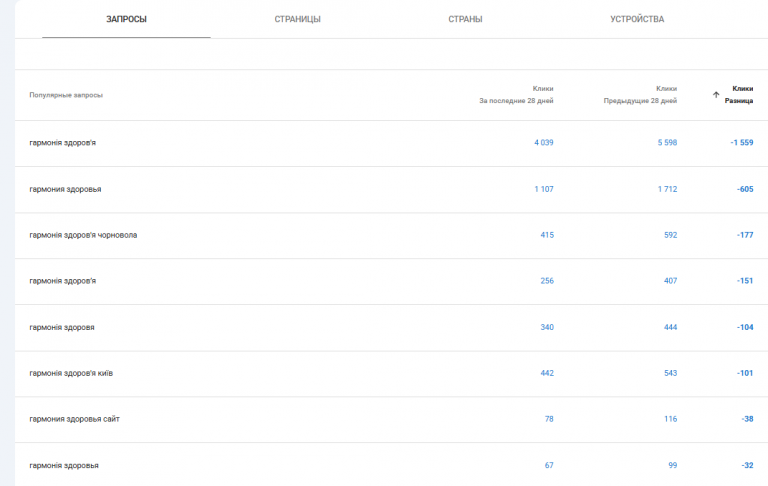Click the clicks value 4 039

544,143
